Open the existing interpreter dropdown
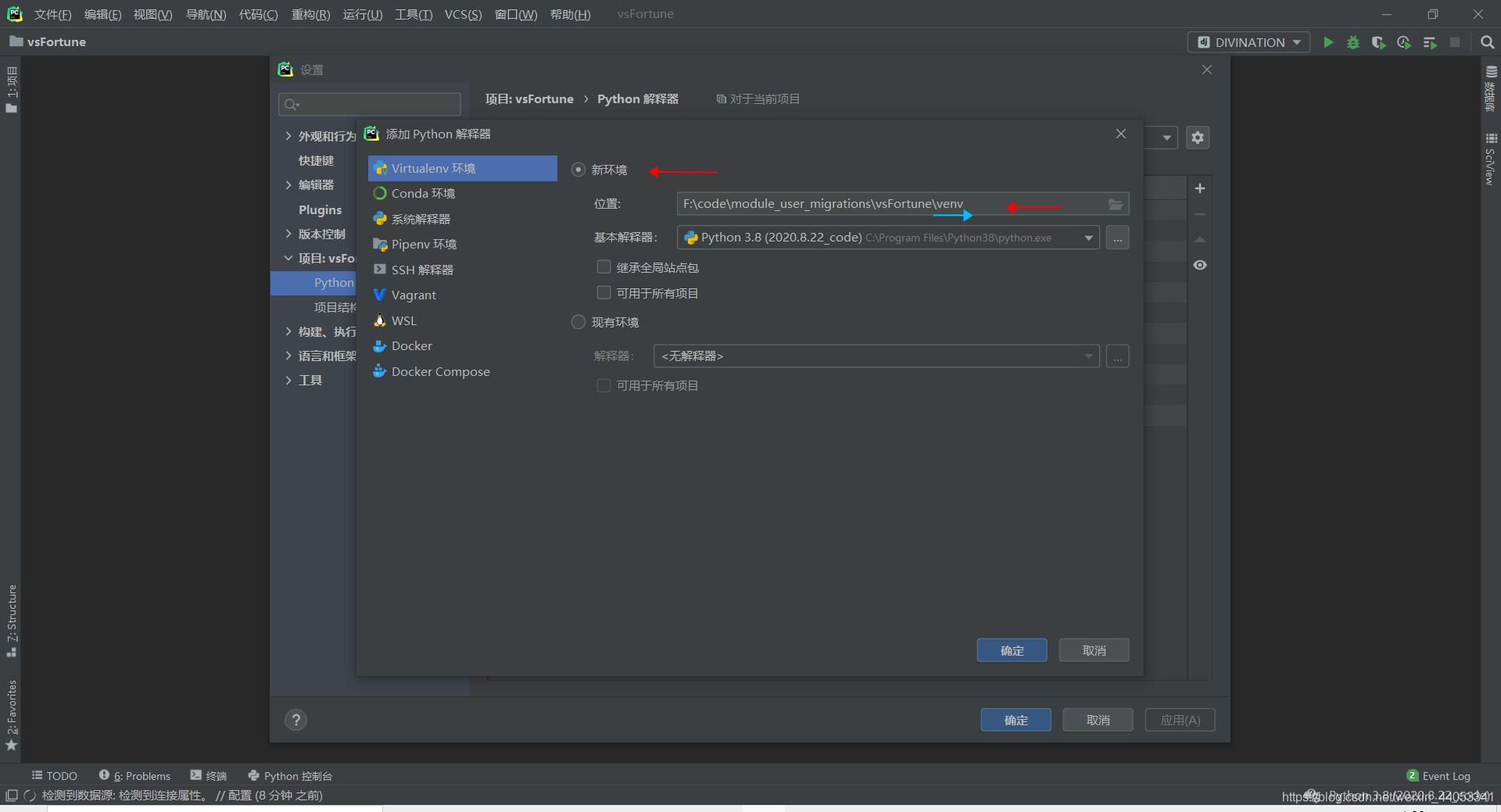 876,356
